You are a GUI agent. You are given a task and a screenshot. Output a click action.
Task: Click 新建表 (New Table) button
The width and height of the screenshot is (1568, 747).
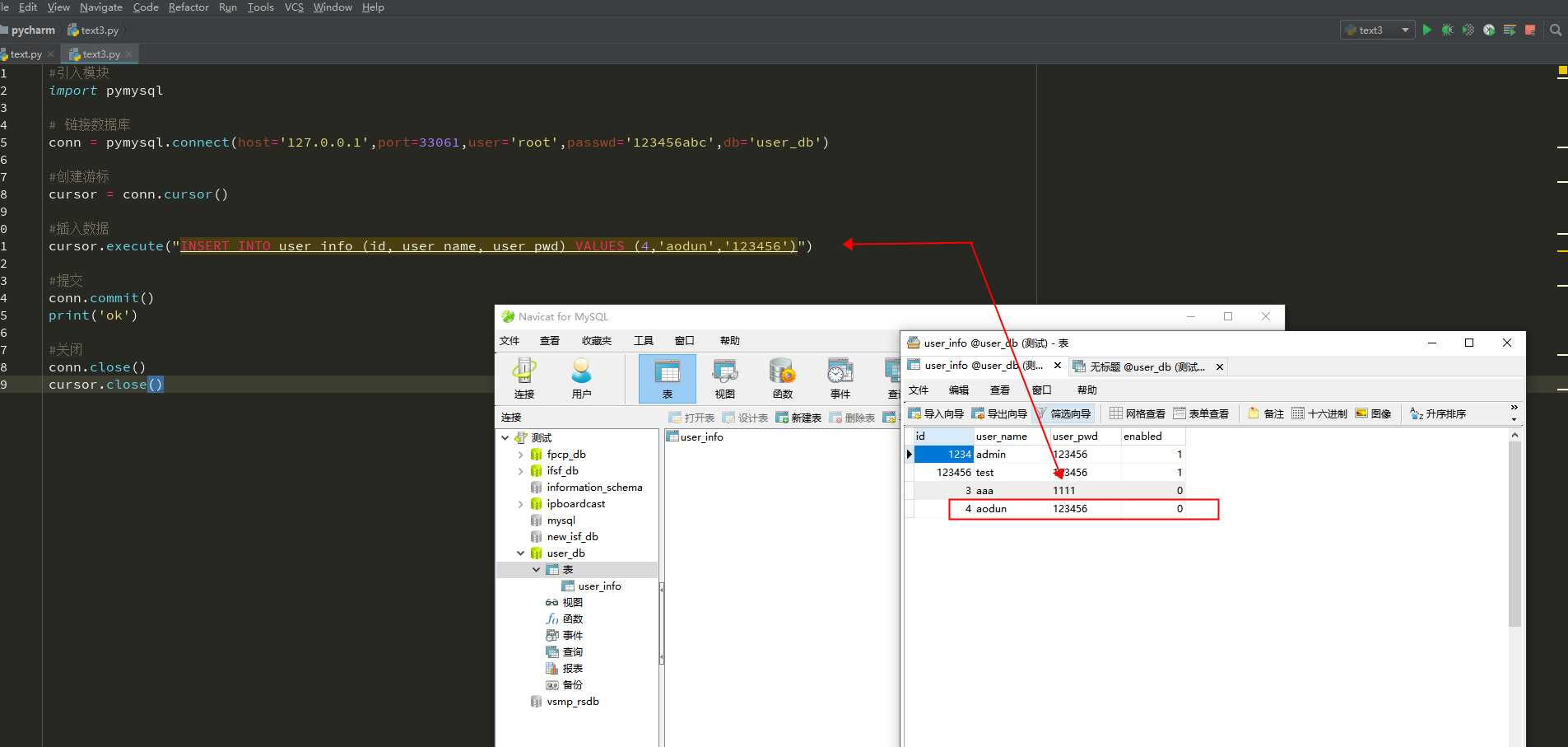[799, 418]
